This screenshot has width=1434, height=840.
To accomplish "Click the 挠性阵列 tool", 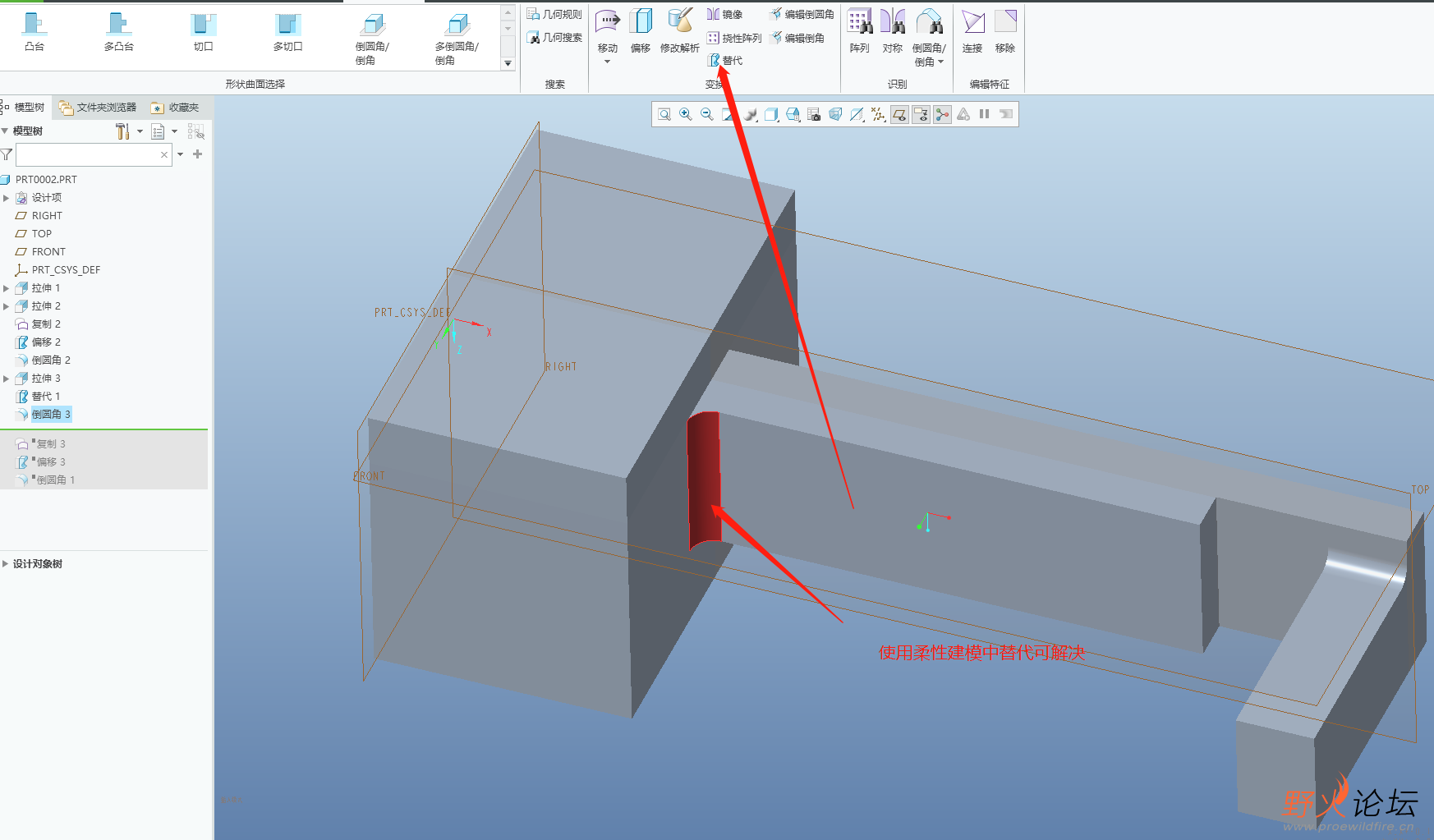I will click(735, 38).
